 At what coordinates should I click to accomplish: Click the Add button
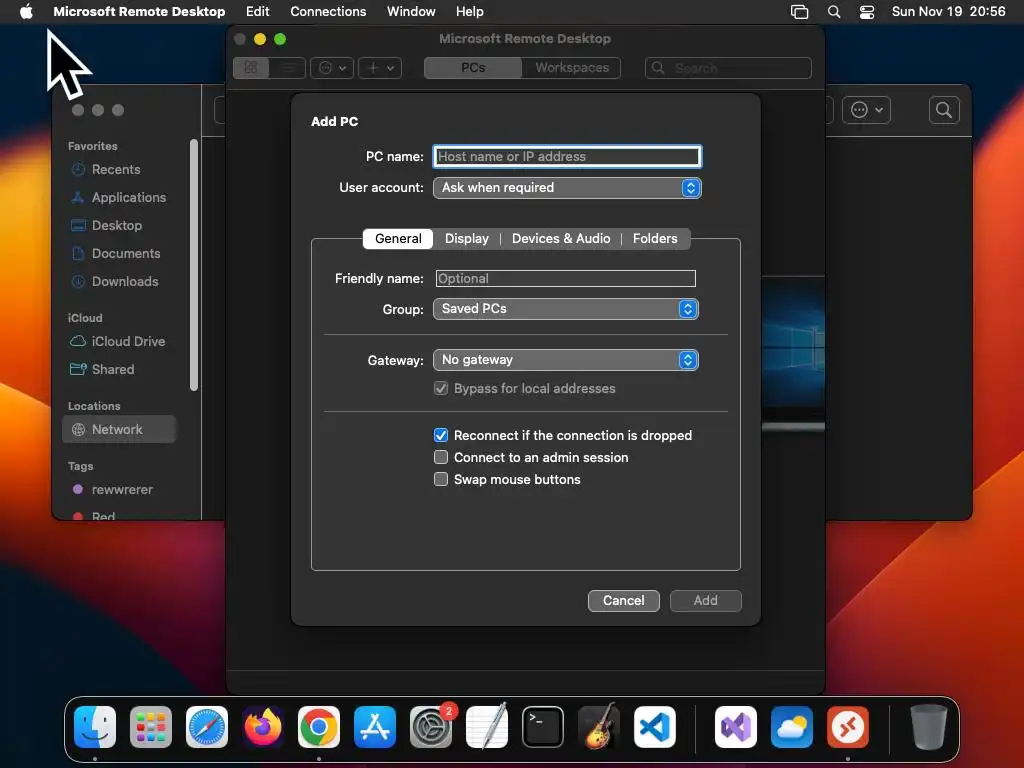pos(705,601)
